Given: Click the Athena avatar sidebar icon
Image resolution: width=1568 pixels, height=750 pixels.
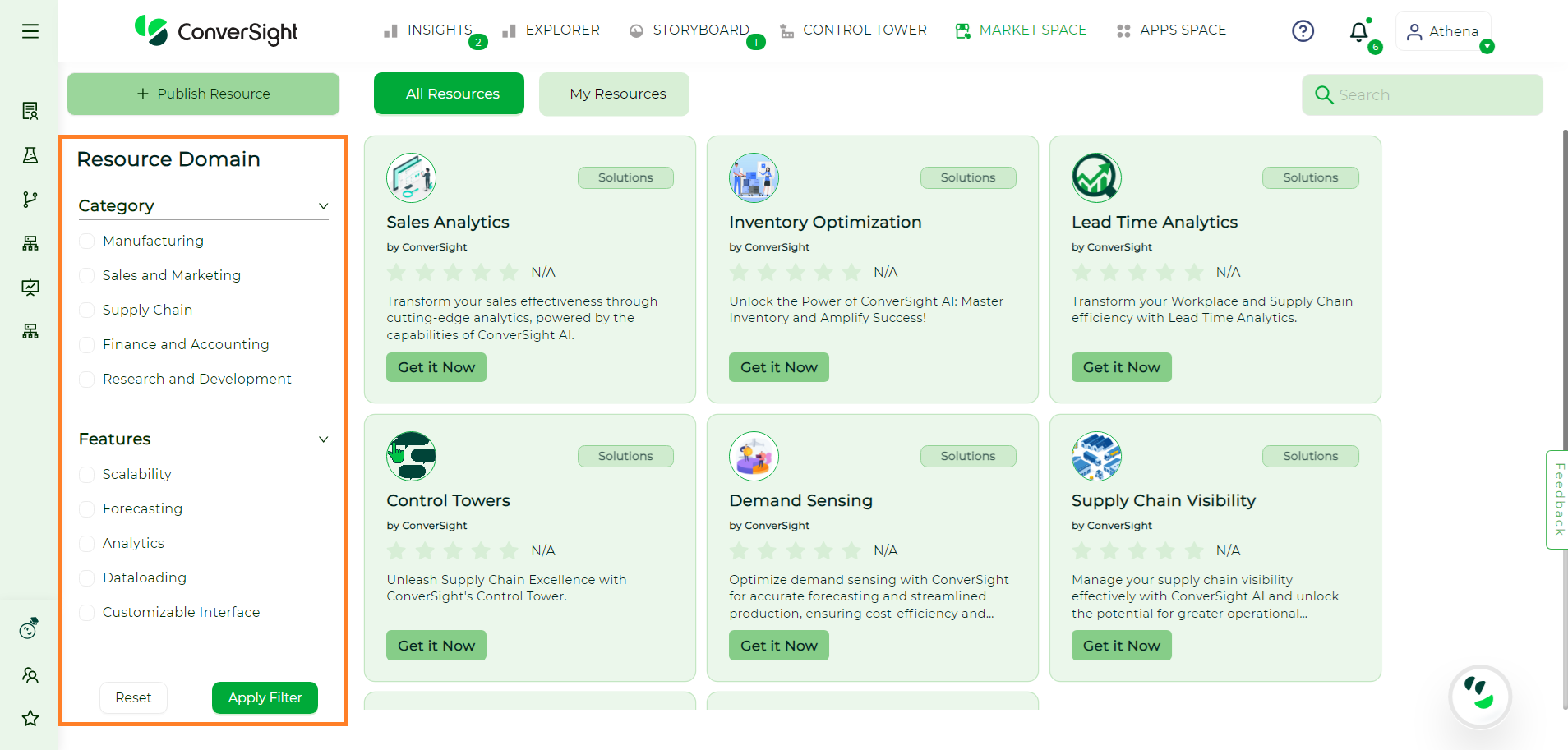Looking at the screenshot, I should tap(30, 628).
